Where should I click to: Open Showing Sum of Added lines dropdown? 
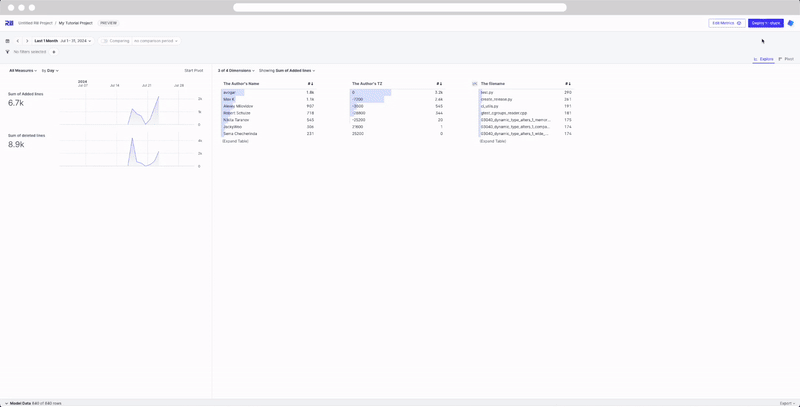click(x=287, y=71)
